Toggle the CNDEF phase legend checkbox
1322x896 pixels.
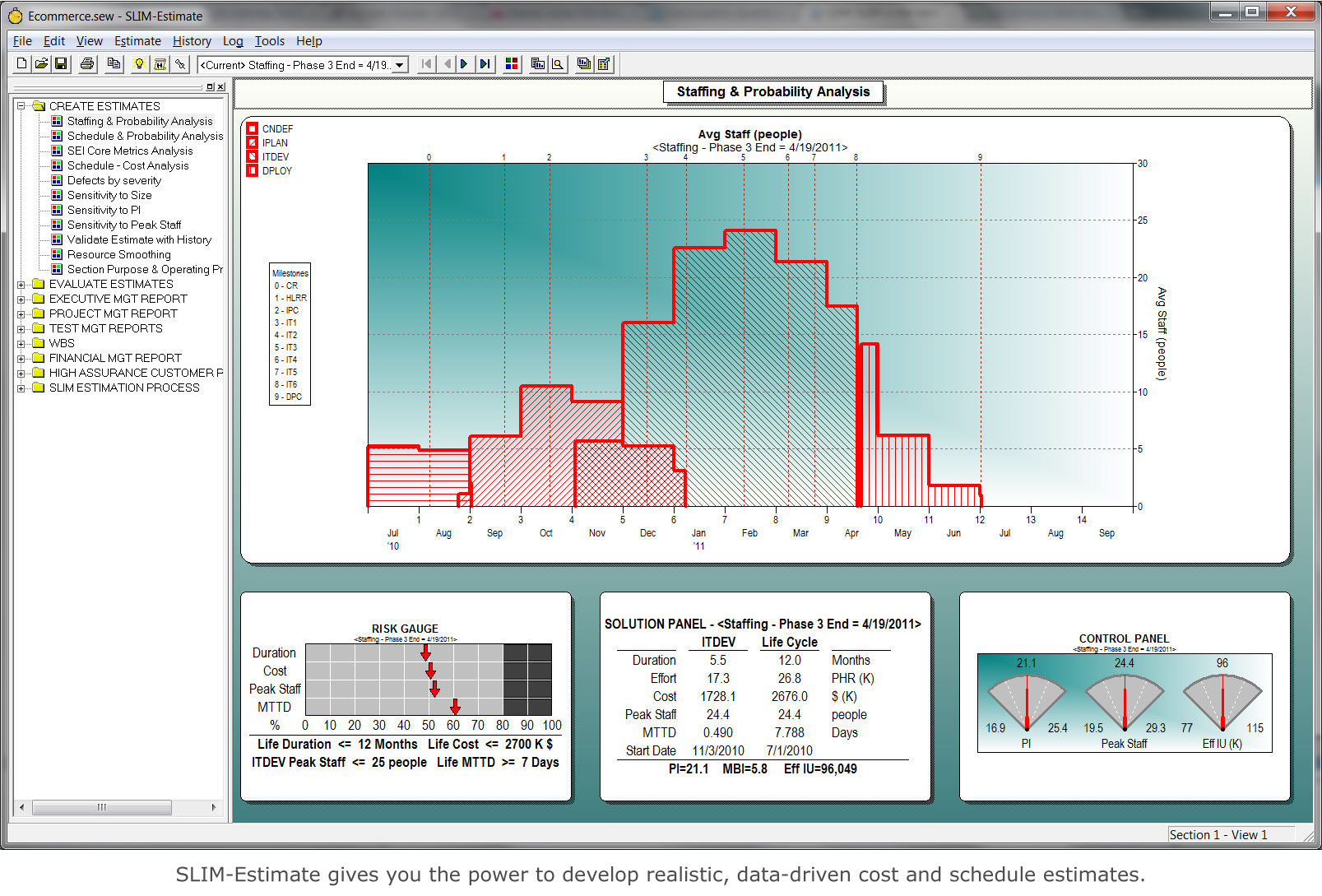point(252,128)
